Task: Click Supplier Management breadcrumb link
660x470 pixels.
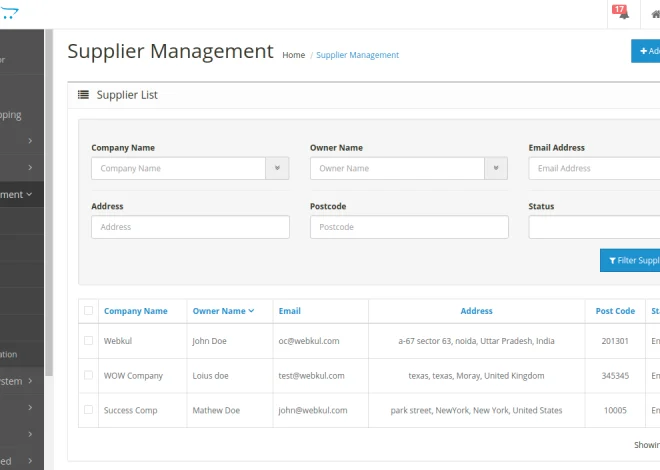Action: pos(357,55)
